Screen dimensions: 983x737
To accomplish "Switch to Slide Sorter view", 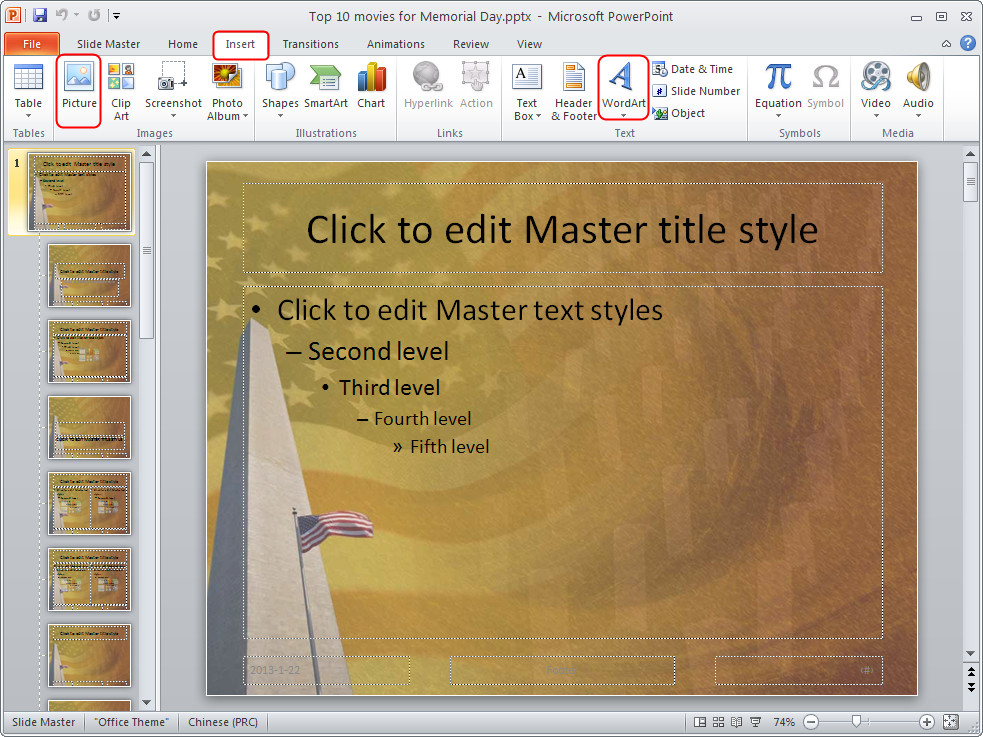I will tap(718, 721).
